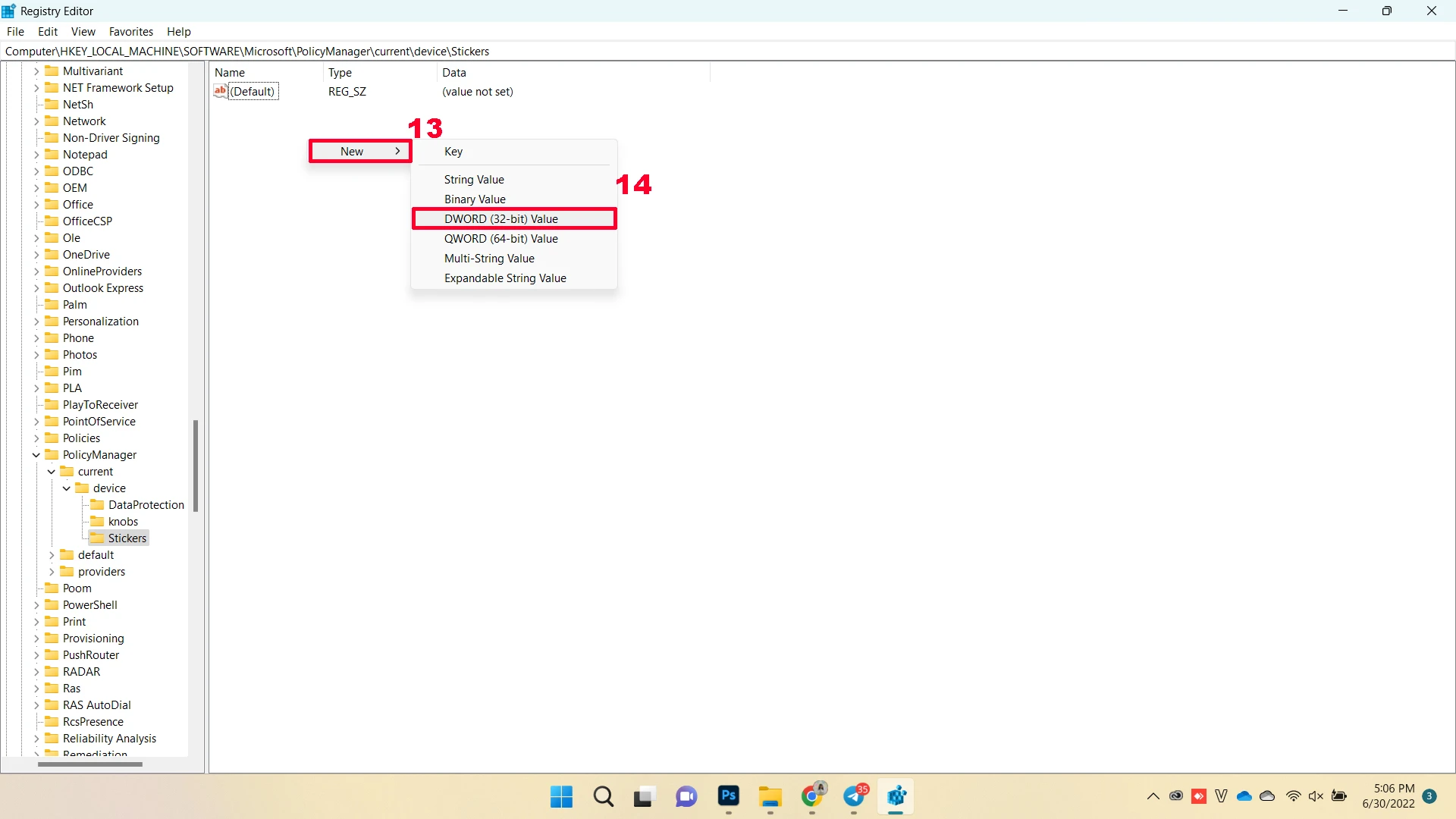
Task: Expand the Policies key
Action: pos(36,438)
